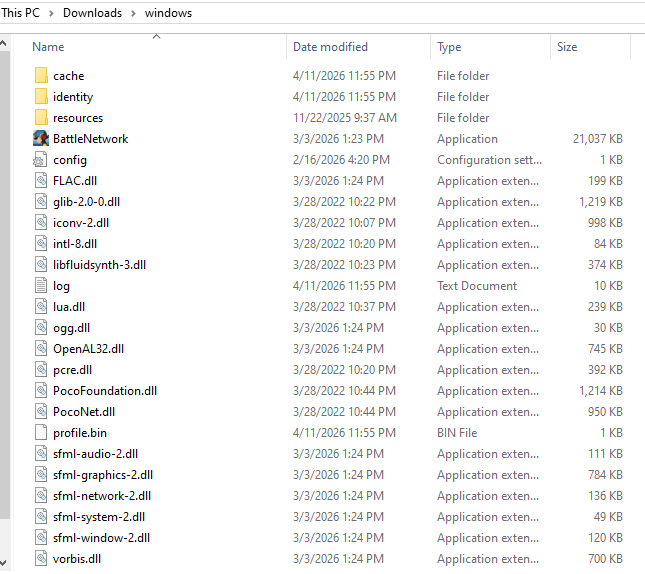
Task: Select the libfluidsynth-3.dll file icon
Action: coord(41,265)
